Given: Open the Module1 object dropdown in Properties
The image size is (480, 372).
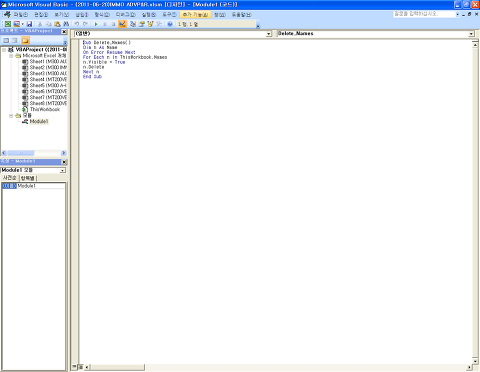Looking at the screenshot, I should (x=63, y=170).
